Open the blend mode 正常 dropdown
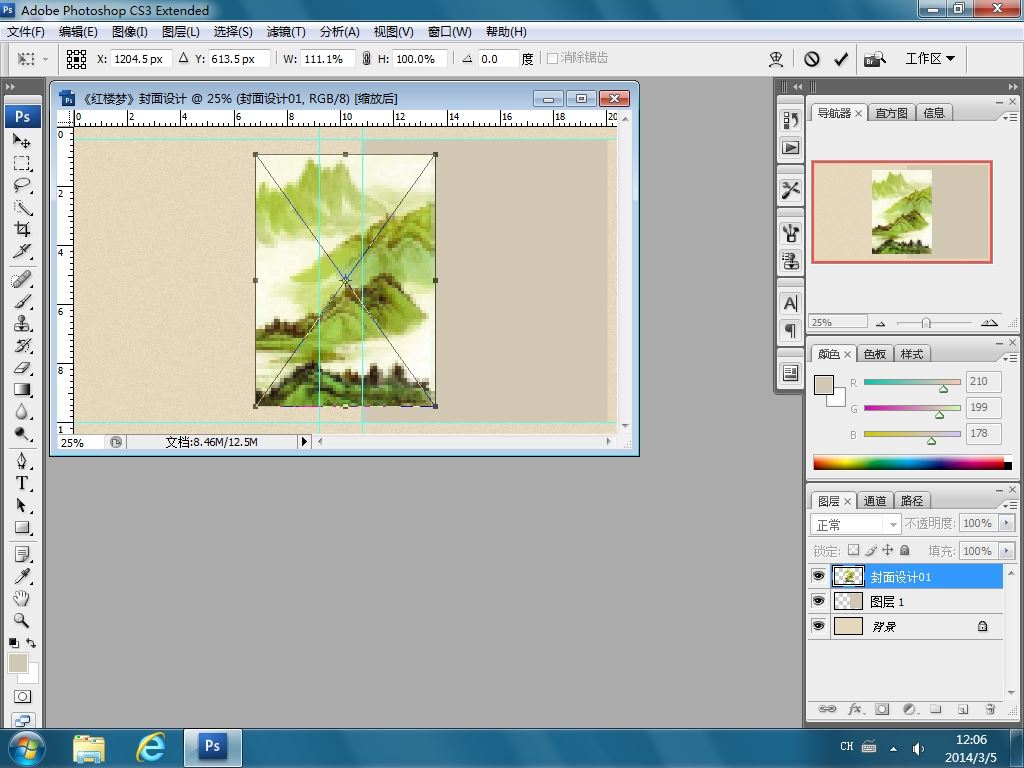Image resolution: width=1024 pixels, height=768 pixels. point(856,524)
